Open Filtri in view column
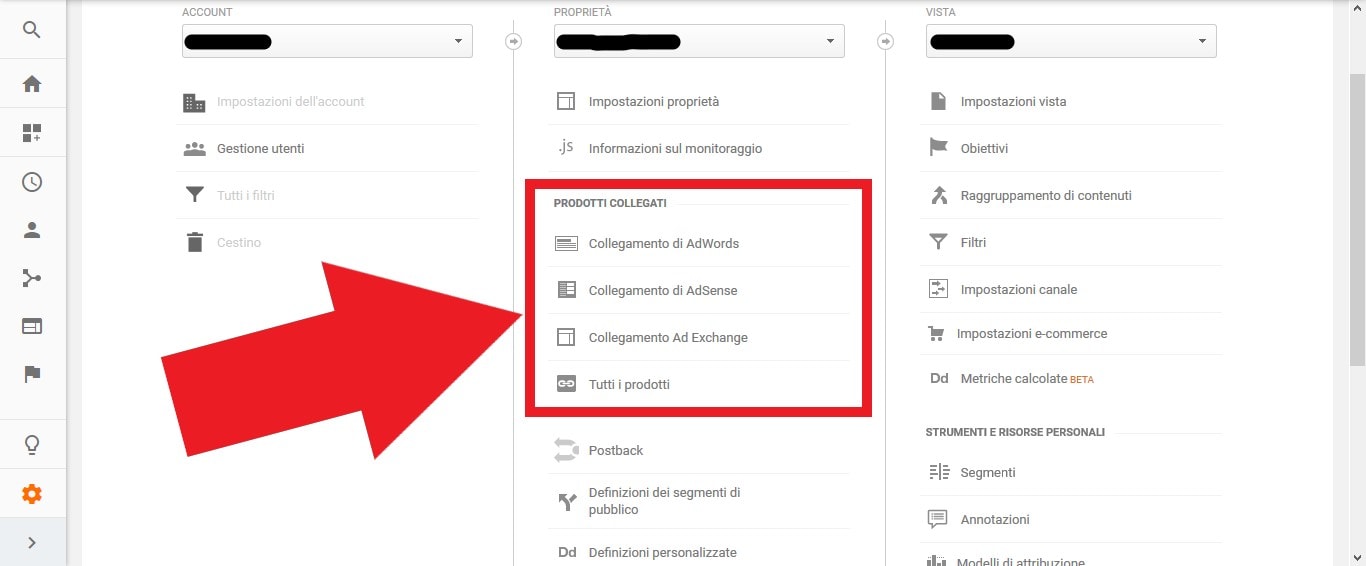Image resolution: width=1366 pixels, height=566 pixels. coord(973,242)
